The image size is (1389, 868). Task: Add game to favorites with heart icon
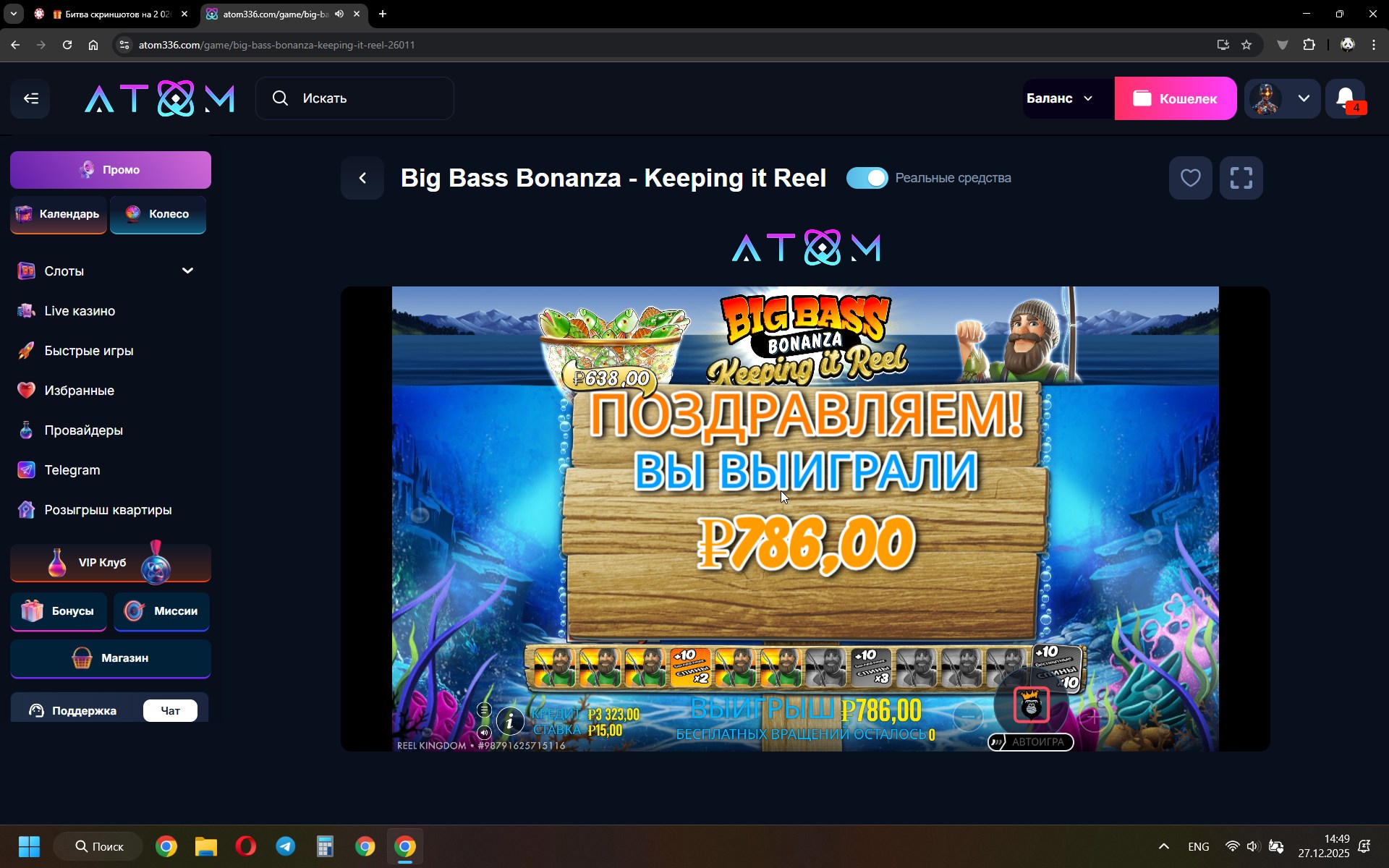1190,178
